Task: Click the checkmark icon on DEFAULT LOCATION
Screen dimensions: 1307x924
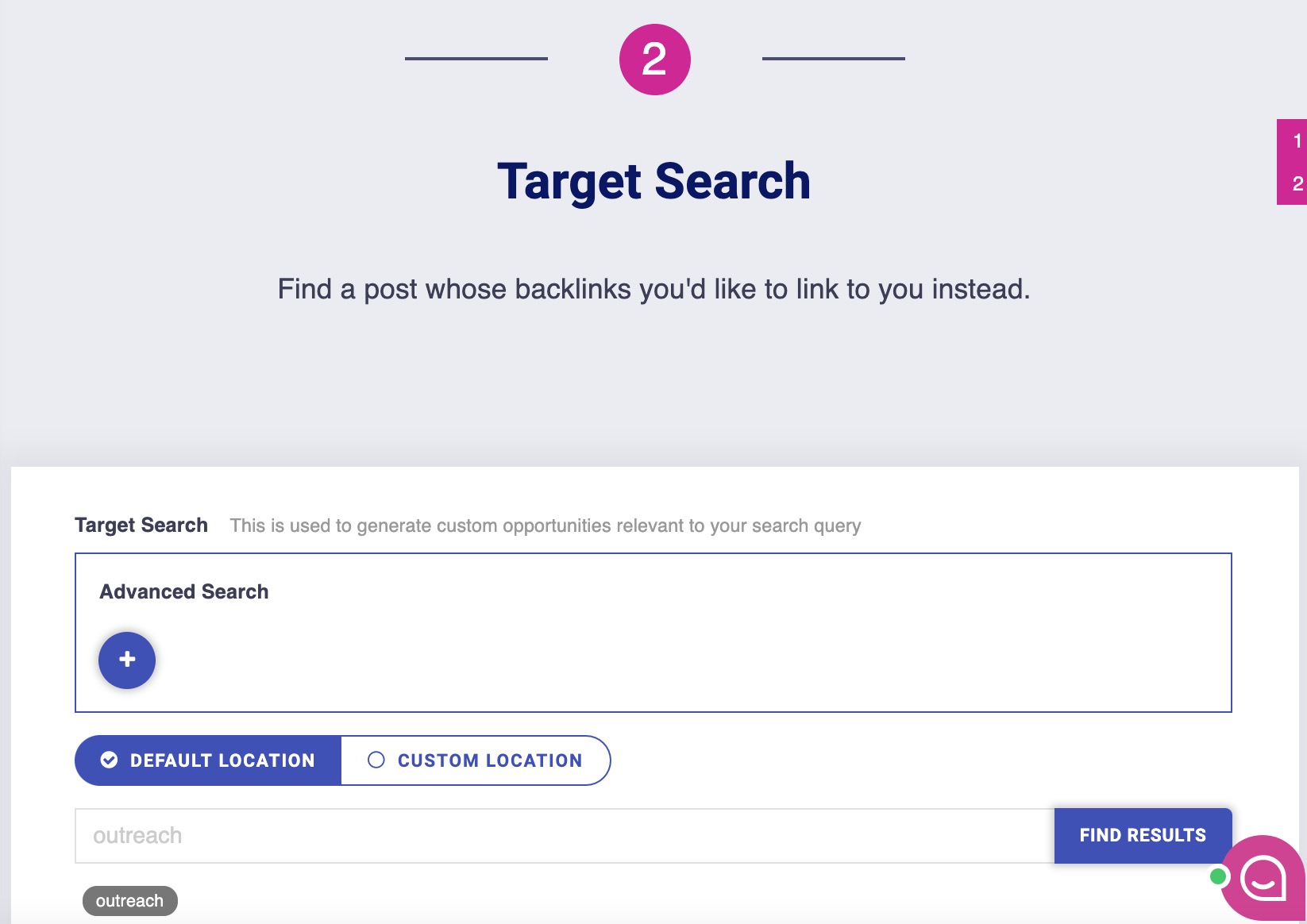Action: point(108,760)
